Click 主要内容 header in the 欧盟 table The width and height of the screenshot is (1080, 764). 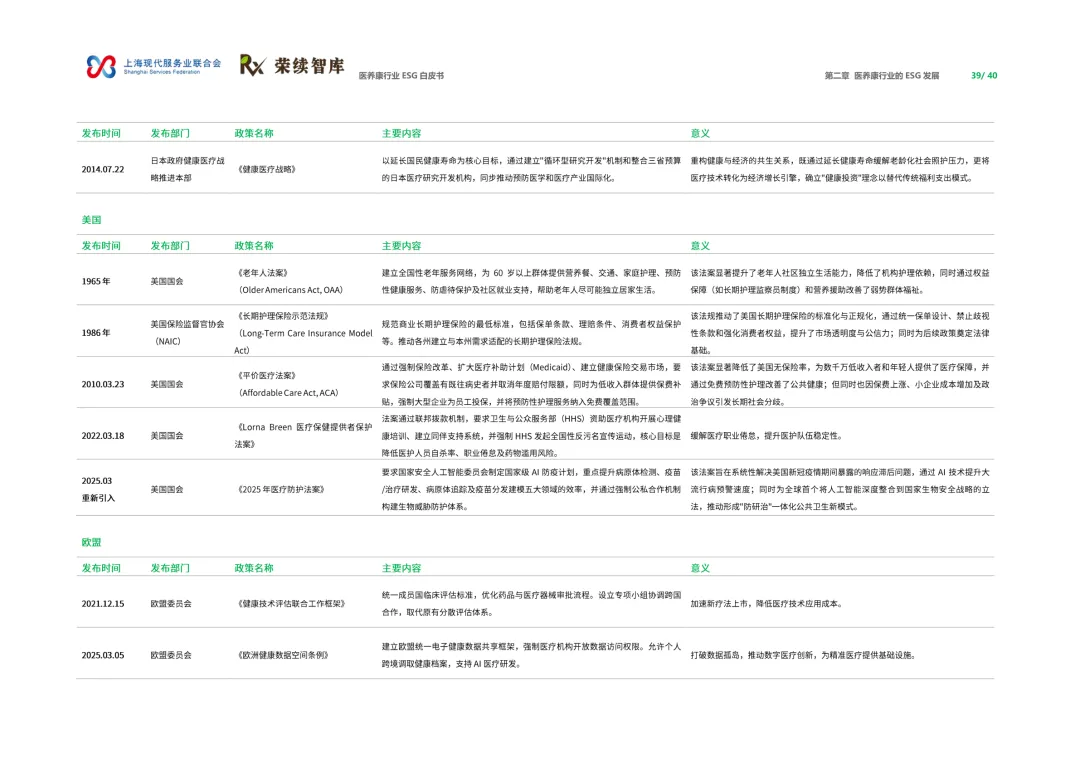pyautogui.click(x=402, y=568)
